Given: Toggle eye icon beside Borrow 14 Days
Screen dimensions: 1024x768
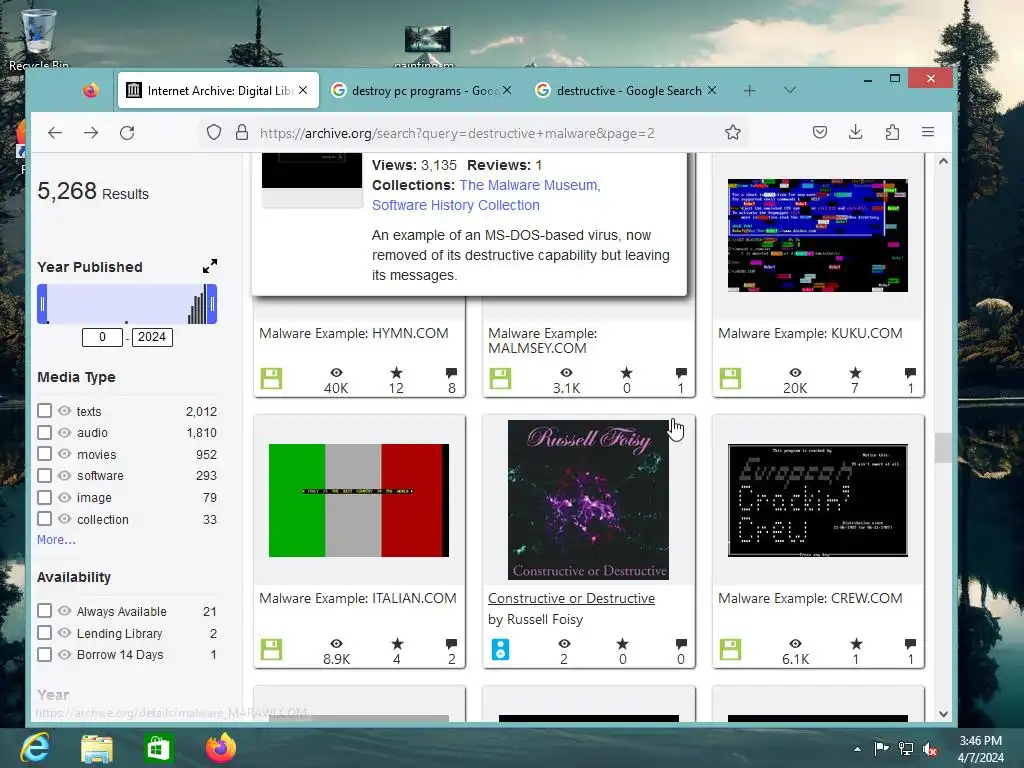Looking at the screenshot, I should point(64,654).
